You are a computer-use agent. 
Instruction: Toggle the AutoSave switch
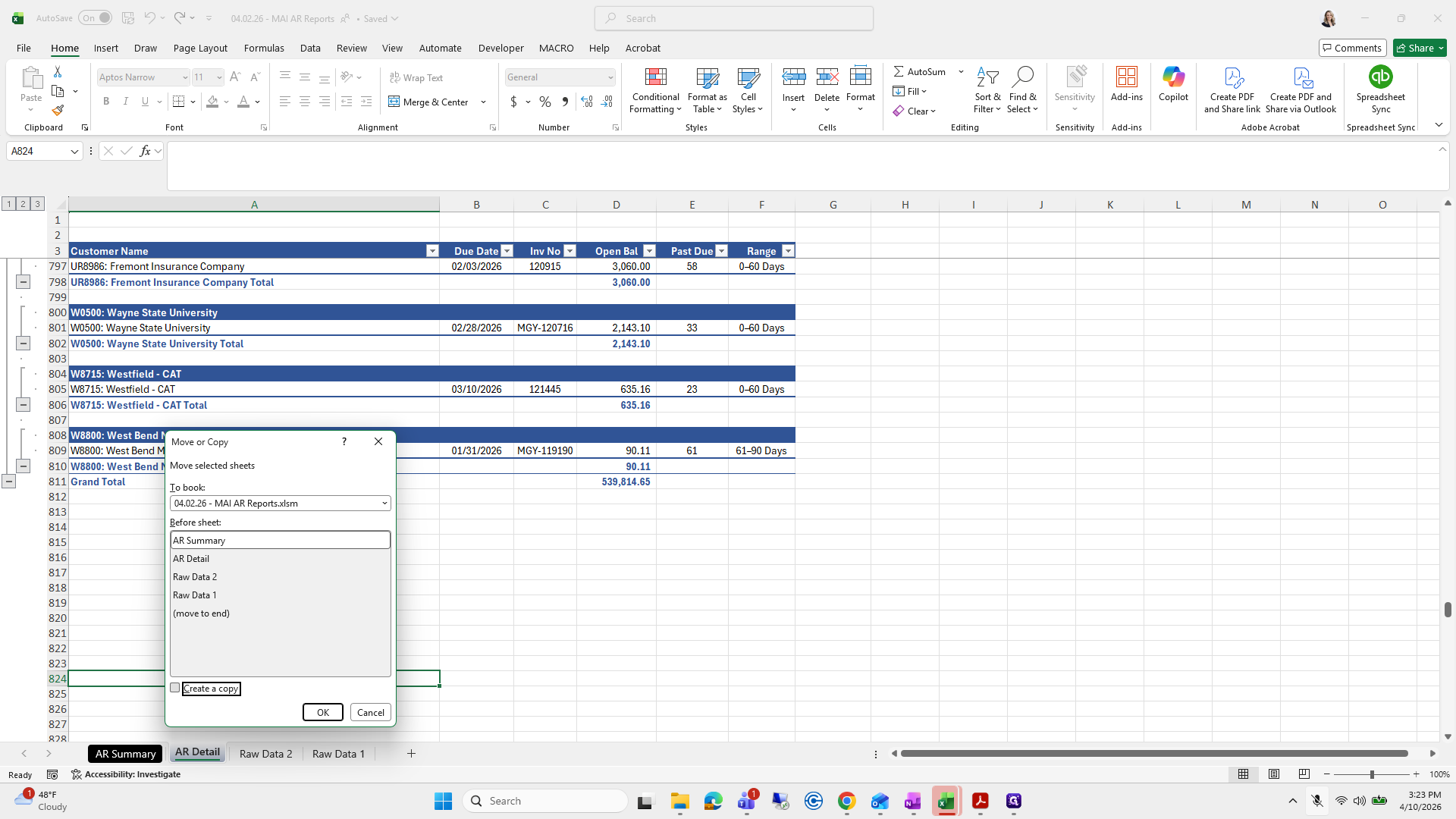(x=96, y=18)
